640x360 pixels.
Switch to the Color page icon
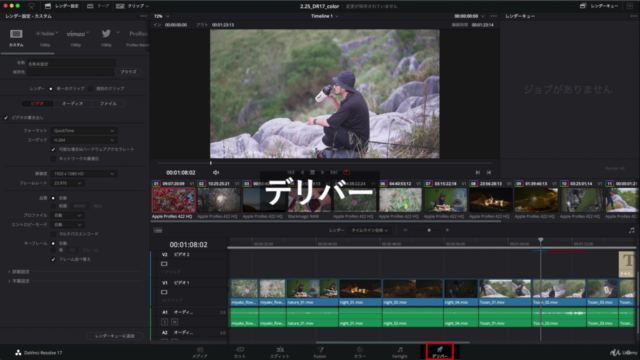360,349
